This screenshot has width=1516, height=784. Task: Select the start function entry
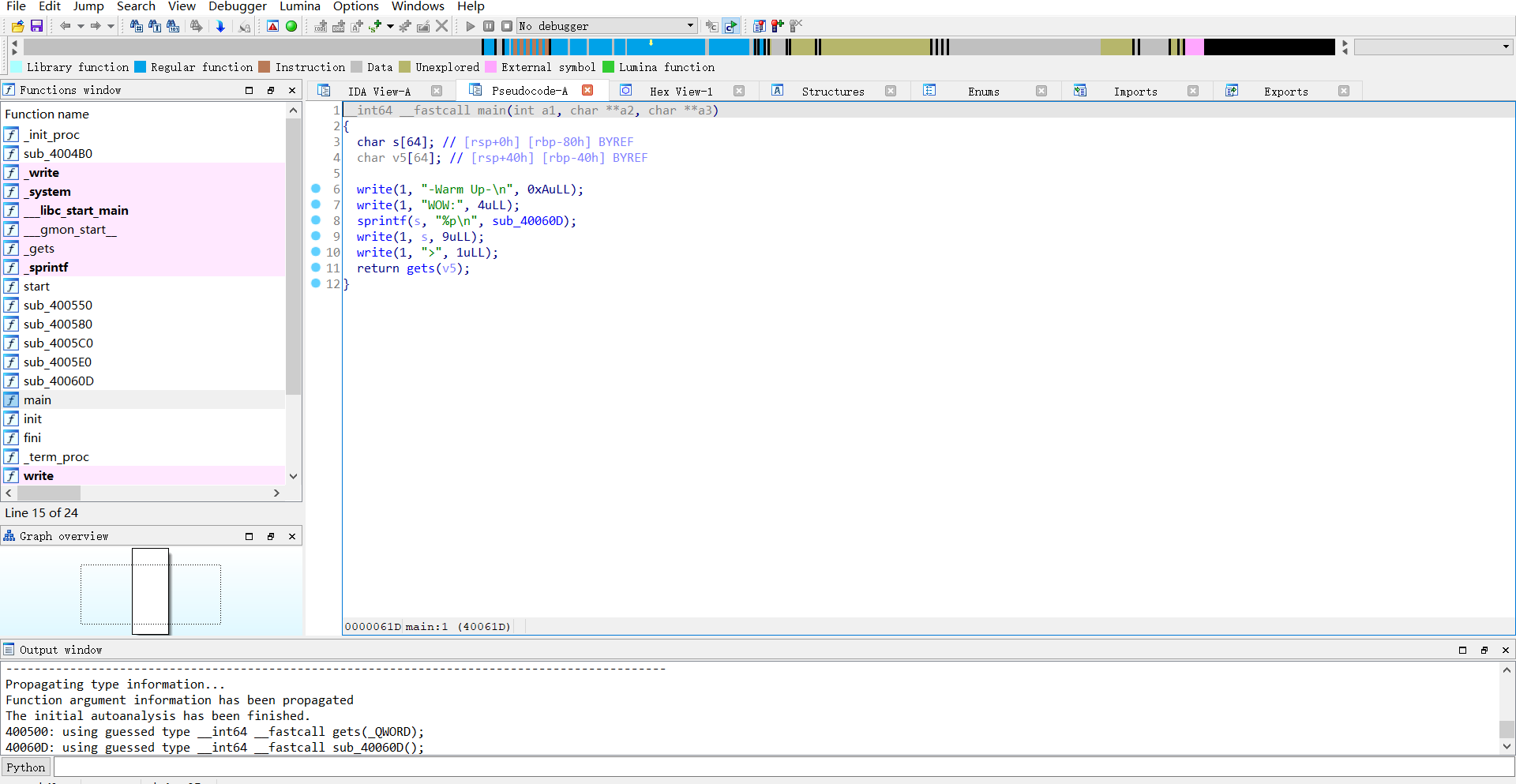pyautogui.click(x=144, y=286)
